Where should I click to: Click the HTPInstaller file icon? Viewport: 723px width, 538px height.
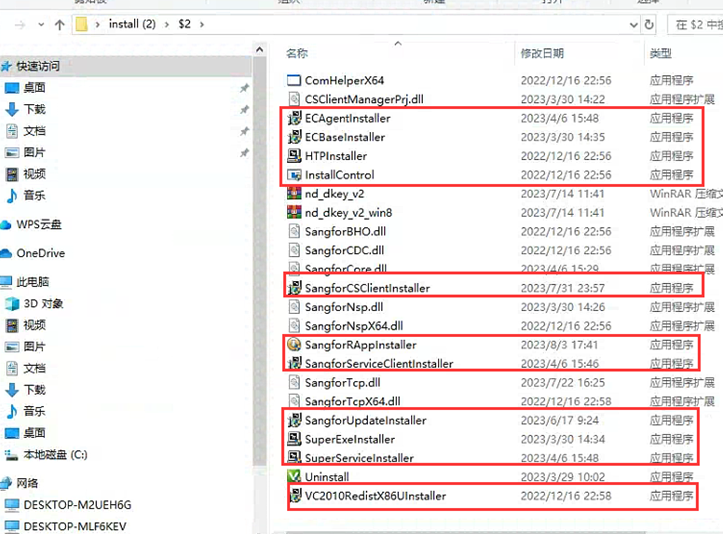pos(294,156)
